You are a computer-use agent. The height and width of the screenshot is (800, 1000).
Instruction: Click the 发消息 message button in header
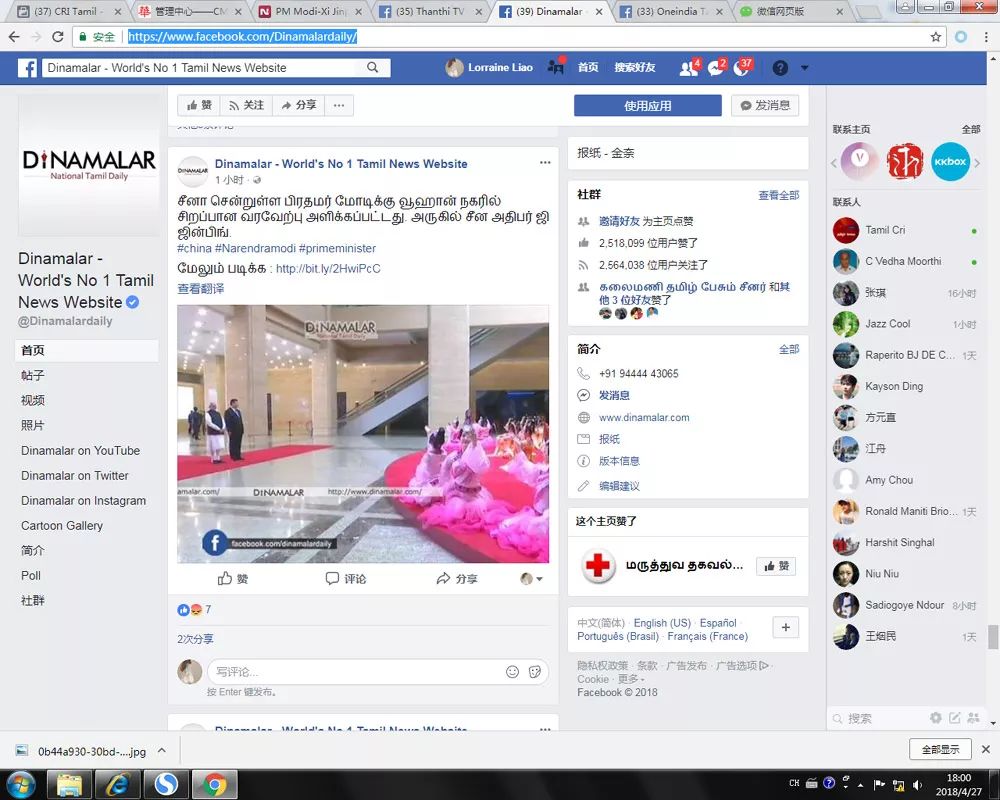point(765,106)
